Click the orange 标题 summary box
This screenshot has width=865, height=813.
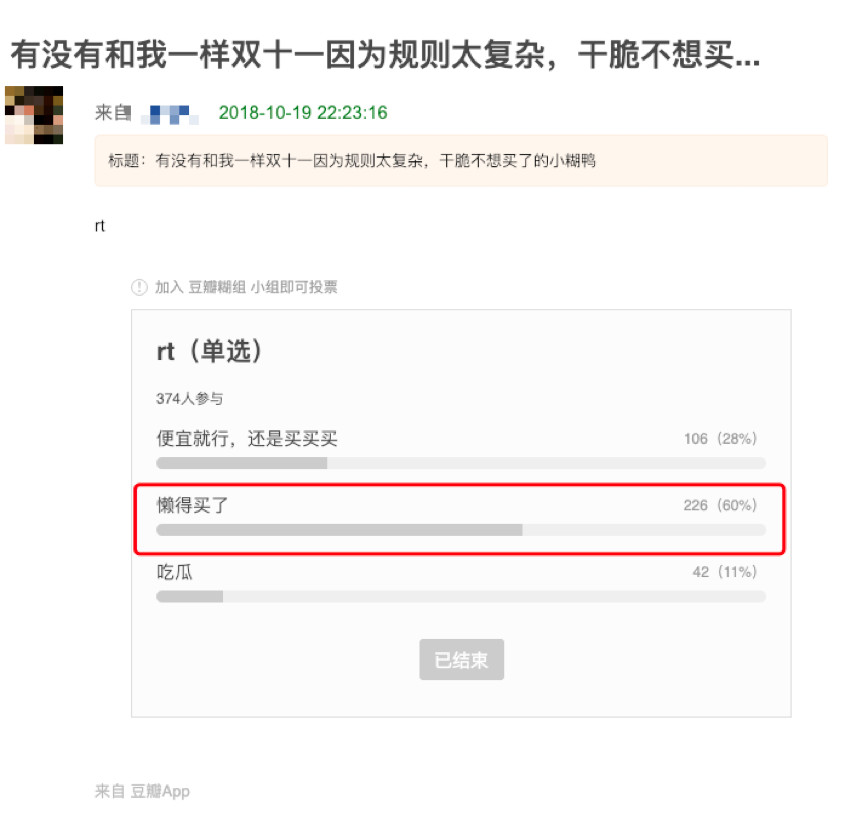[x=461, y=161]
